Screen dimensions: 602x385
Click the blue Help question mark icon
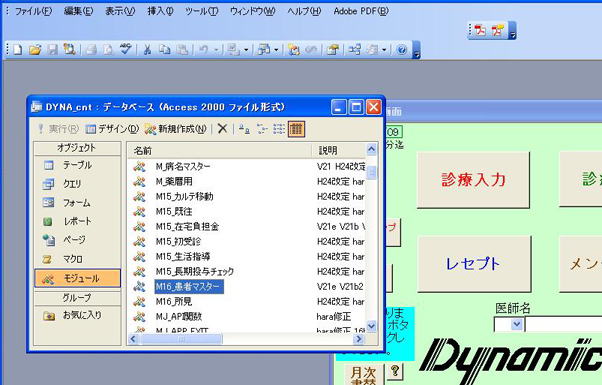402,50
